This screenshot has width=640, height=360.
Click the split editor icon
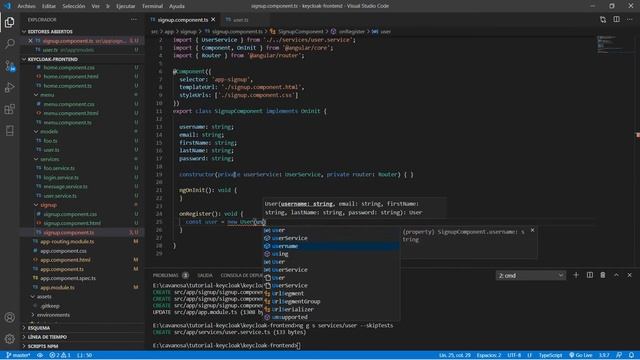point(616,19)
